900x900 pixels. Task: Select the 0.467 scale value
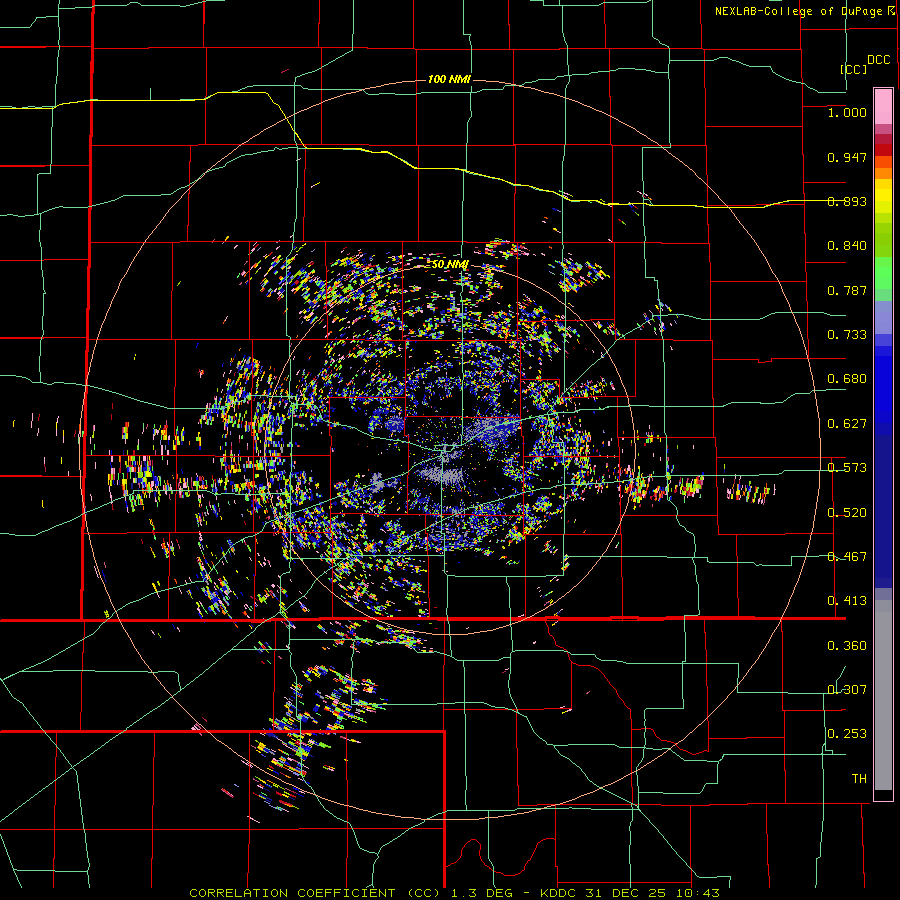847,557
